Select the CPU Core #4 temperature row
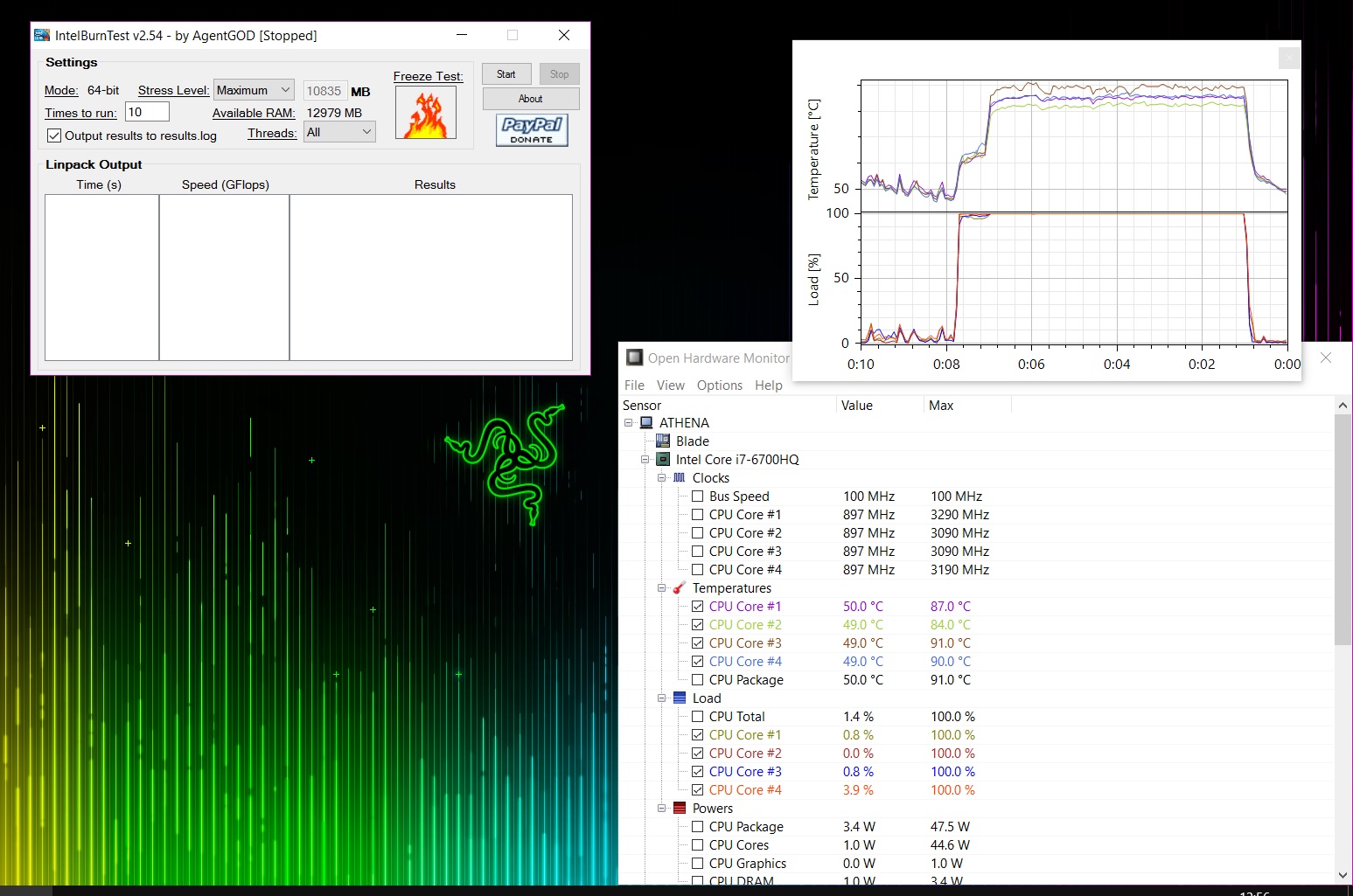The image size is (1353, 896). pyautogui.click(x=976, y=662)
